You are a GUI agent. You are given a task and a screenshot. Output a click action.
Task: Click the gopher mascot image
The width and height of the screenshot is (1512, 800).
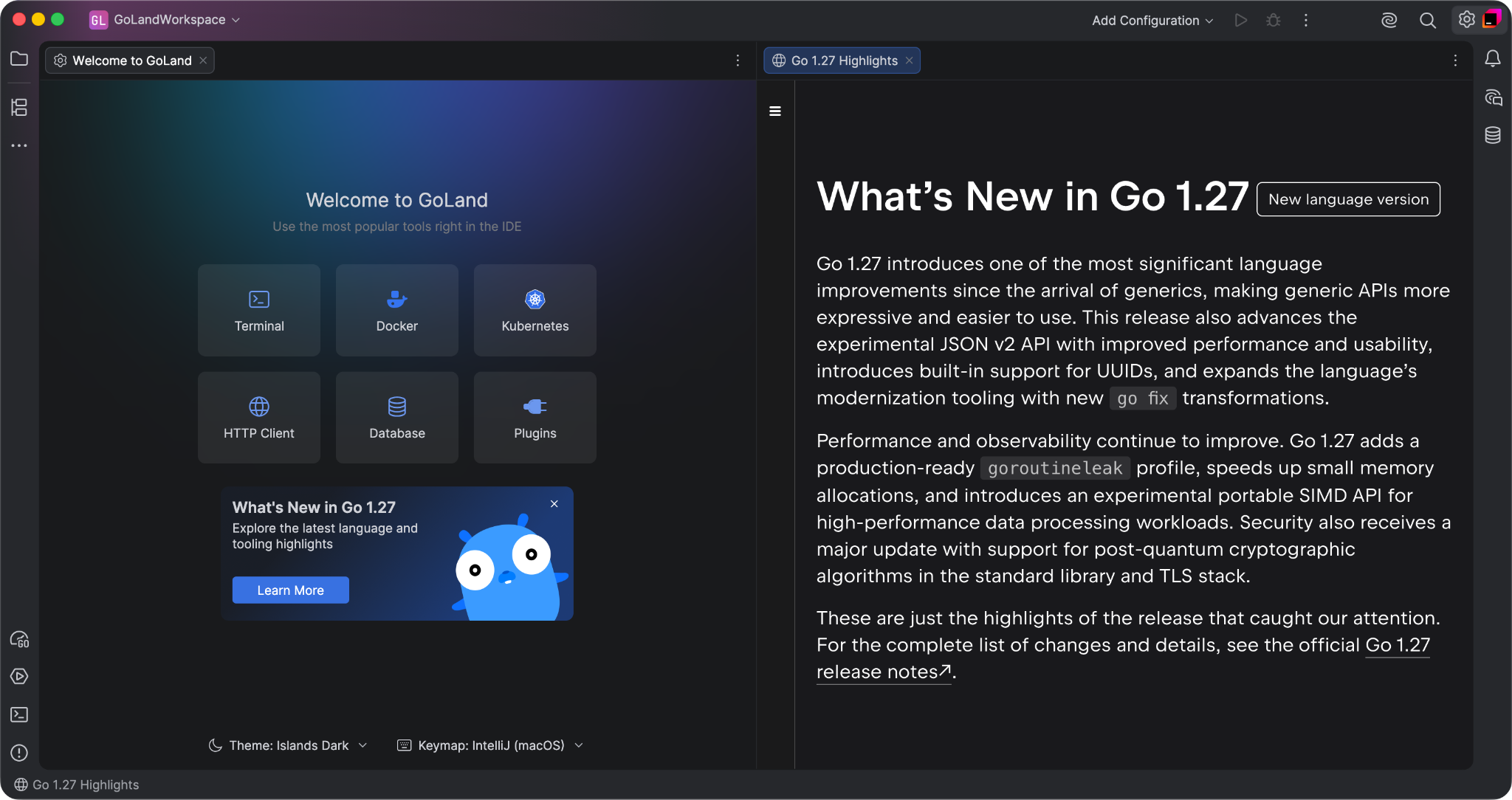pos(509,568)
